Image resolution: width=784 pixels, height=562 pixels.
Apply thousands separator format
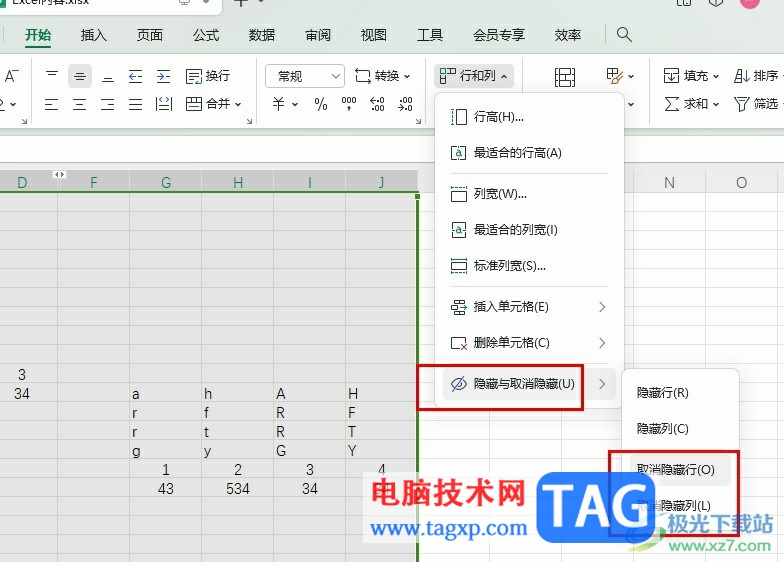(348, 104)
